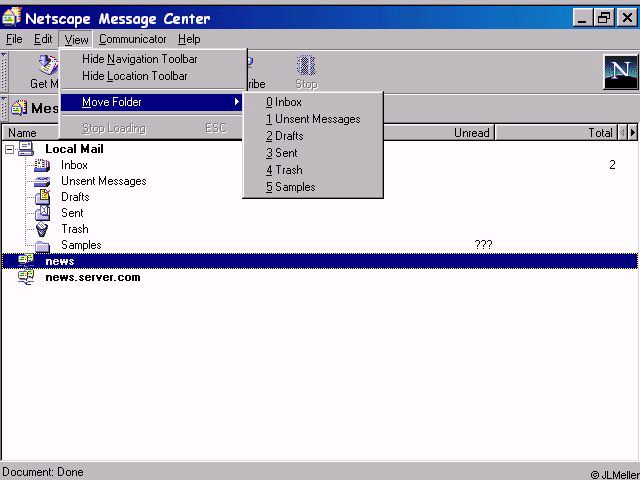Viewport: 640px width, 480px height.
Task: Click the Netscape N logo icon
Action: (621, 72)
